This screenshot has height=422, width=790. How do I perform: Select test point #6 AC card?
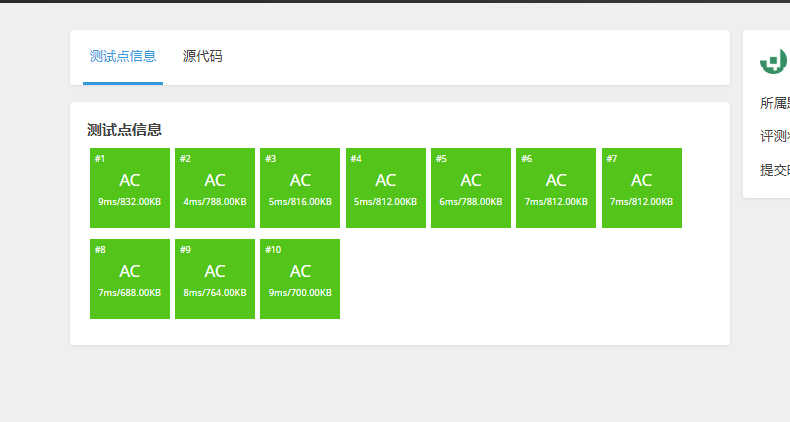[556, 188]
